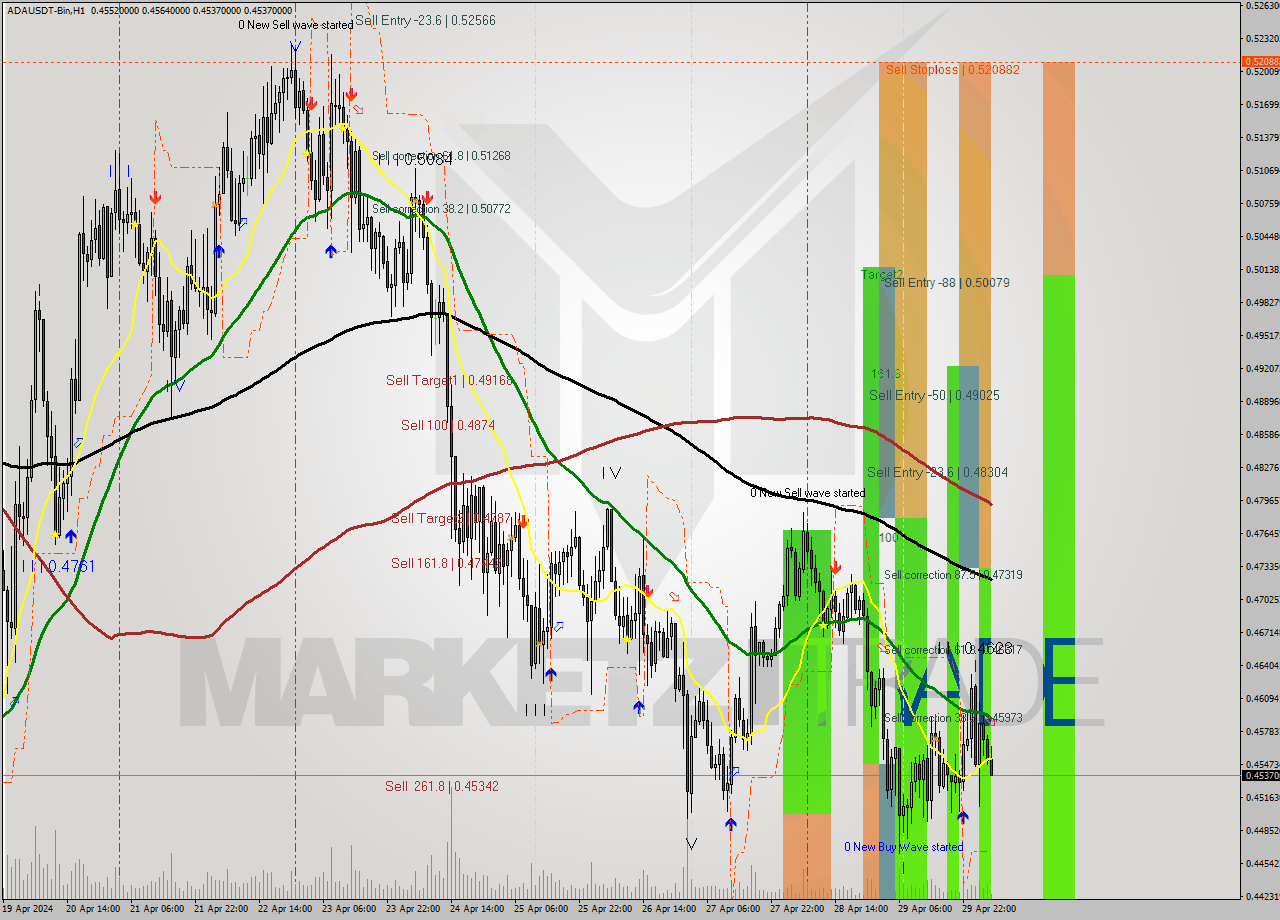Click 'Sell 261.8 | 0.45342' label

(442, 786)
